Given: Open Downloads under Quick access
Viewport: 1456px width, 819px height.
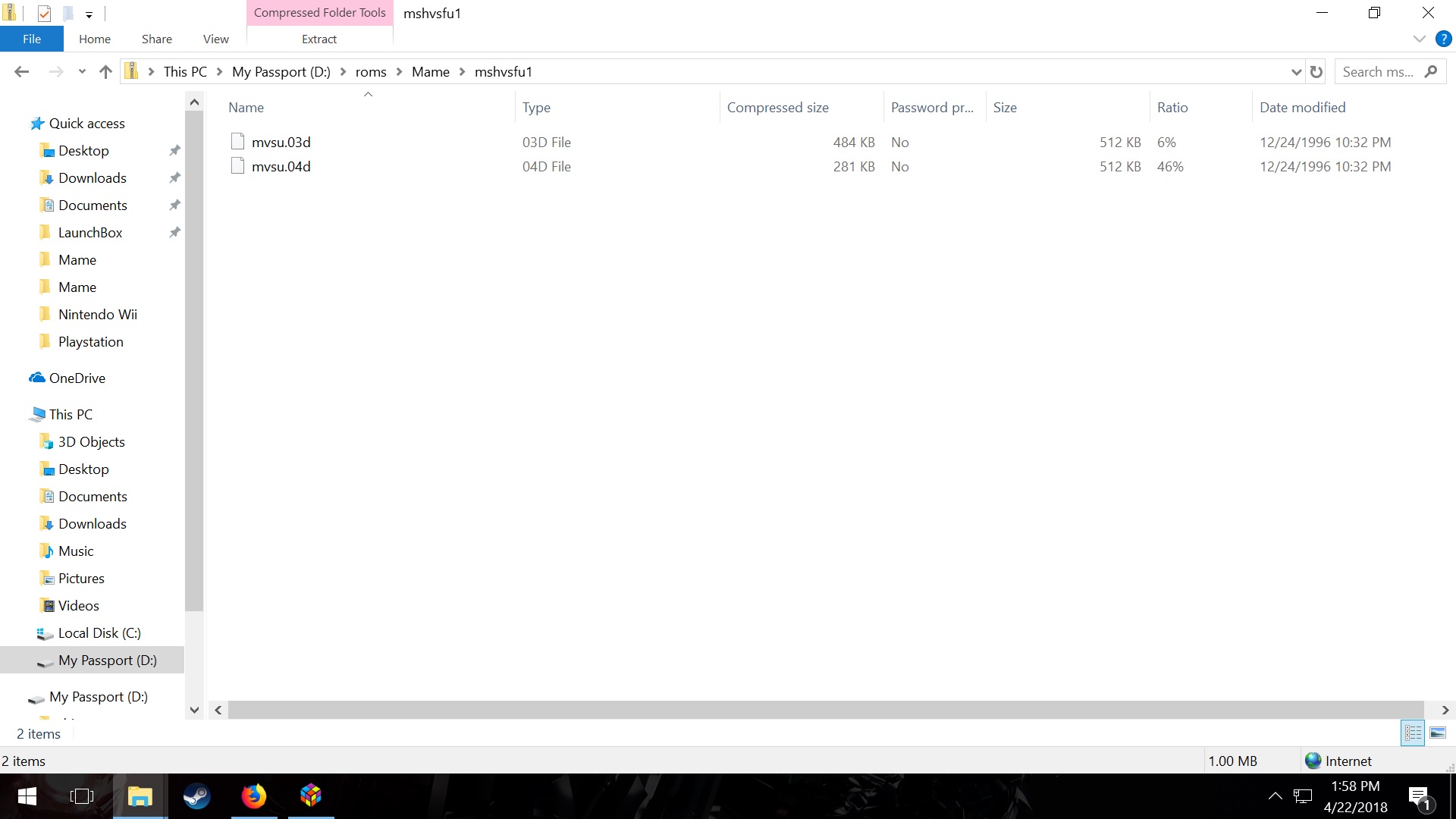Looking at the screenshot, I should tap(92, 178).
